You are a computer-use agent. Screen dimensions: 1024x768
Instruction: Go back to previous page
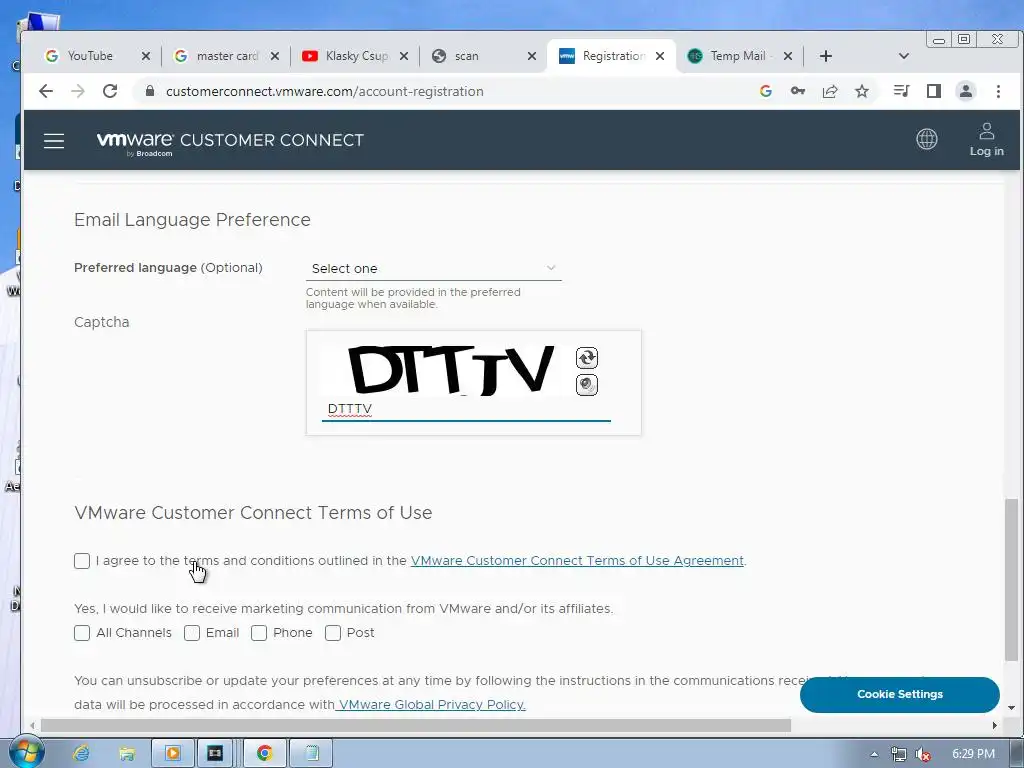pos(46,91)
